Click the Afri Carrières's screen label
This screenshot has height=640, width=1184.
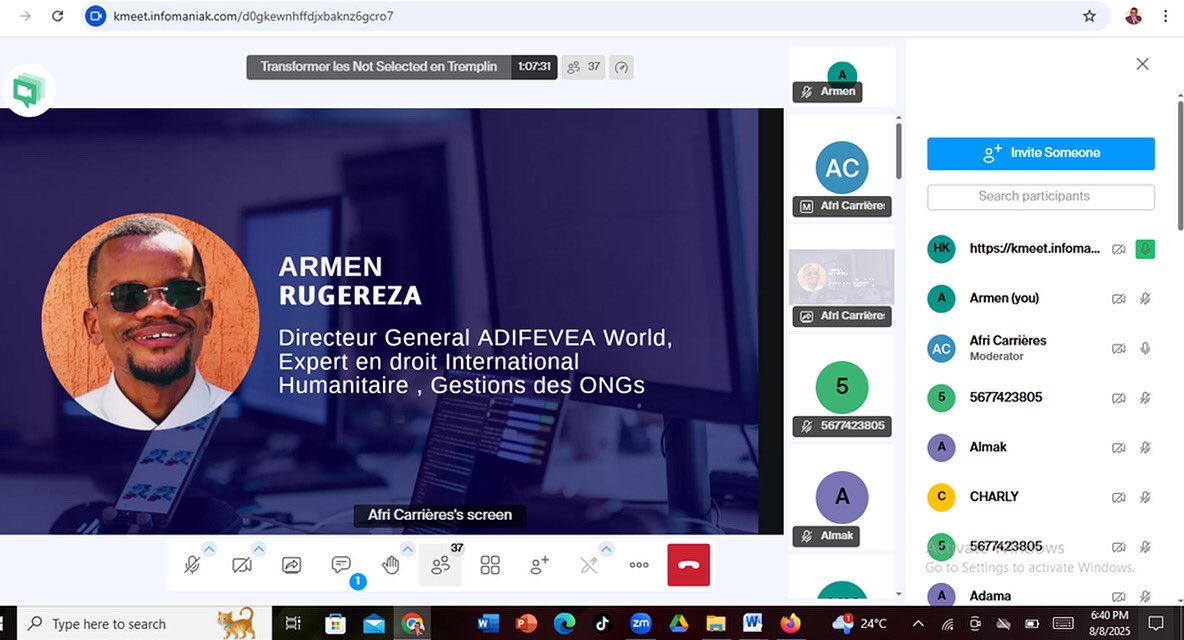coord(439,515)
